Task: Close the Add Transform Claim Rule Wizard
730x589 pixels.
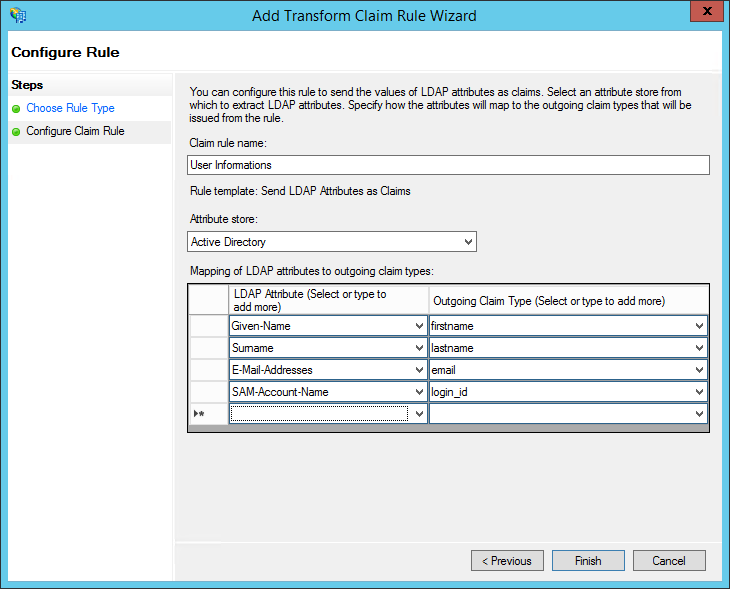Action: tap(707, 11)
